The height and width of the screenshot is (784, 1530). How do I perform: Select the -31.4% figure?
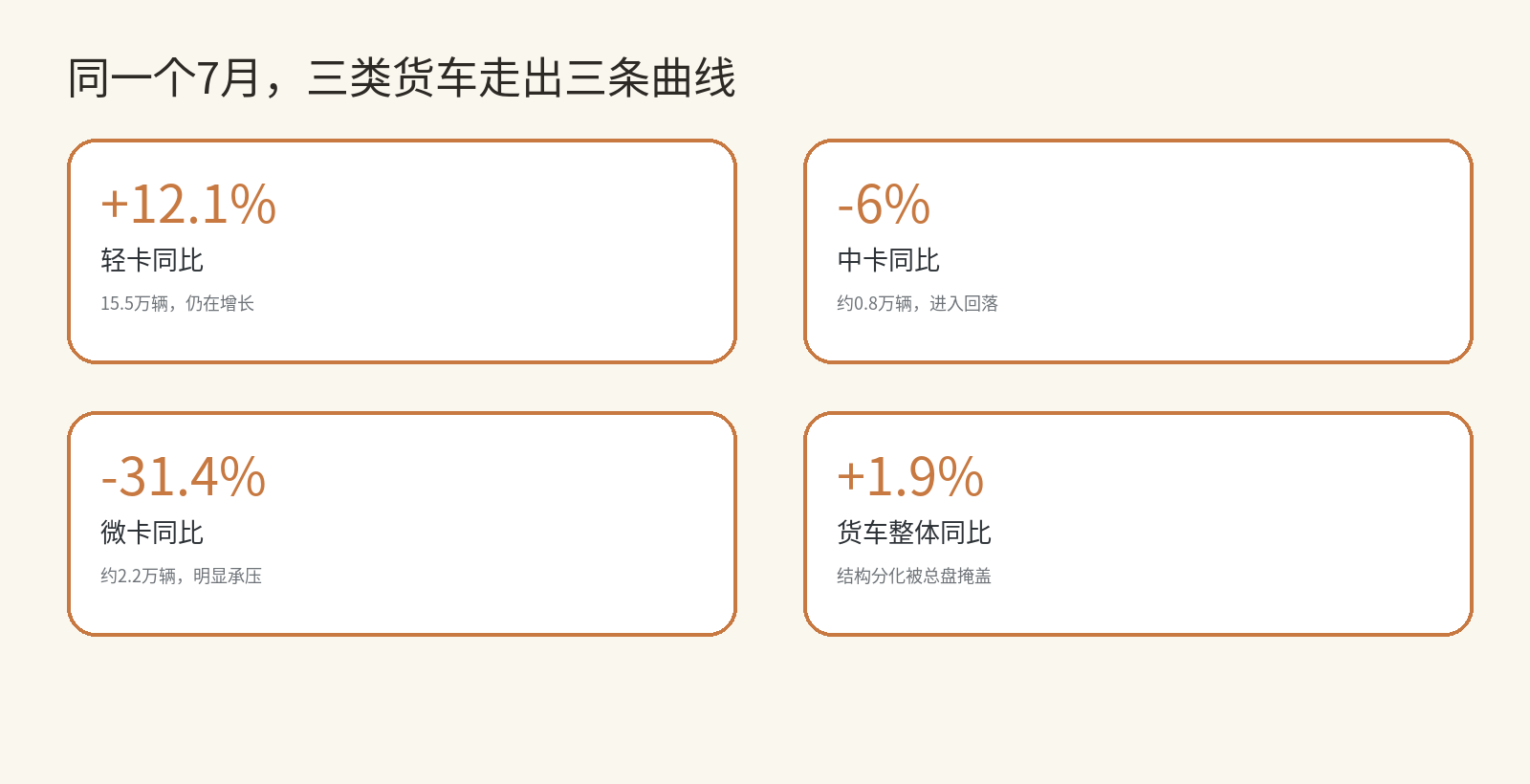184,477
